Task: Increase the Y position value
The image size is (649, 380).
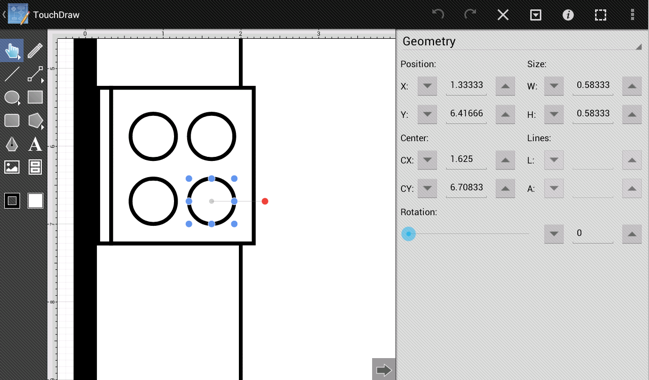Action: pos(505,114)
